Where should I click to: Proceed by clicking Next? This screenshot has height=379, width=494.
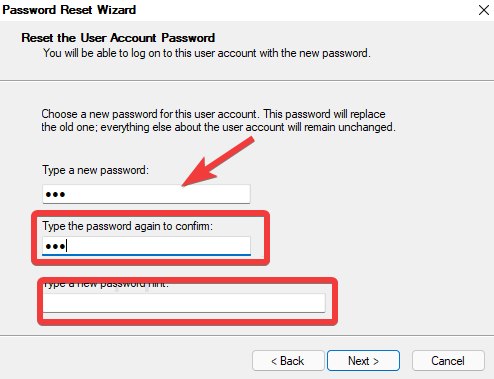pyautogui.click(x=363, y=361)
